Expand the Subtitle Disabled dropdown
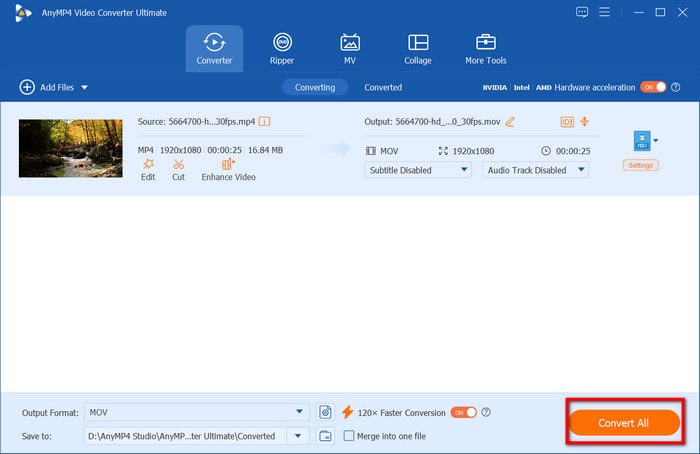 pyautogui.click(x=418, y=170)
